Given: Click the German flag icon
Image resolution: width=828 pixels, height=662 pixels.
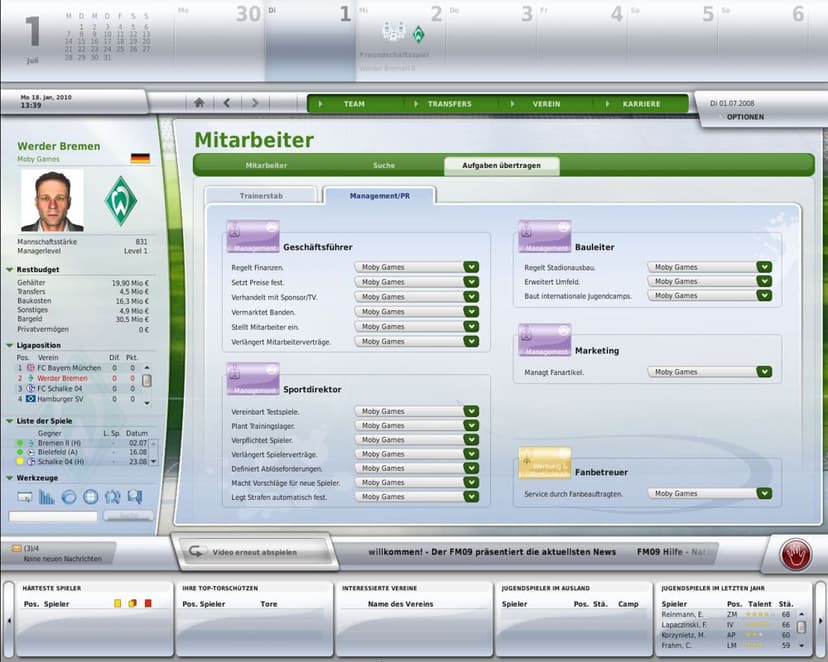Looking at the screenshot, I should coord(140,158).
